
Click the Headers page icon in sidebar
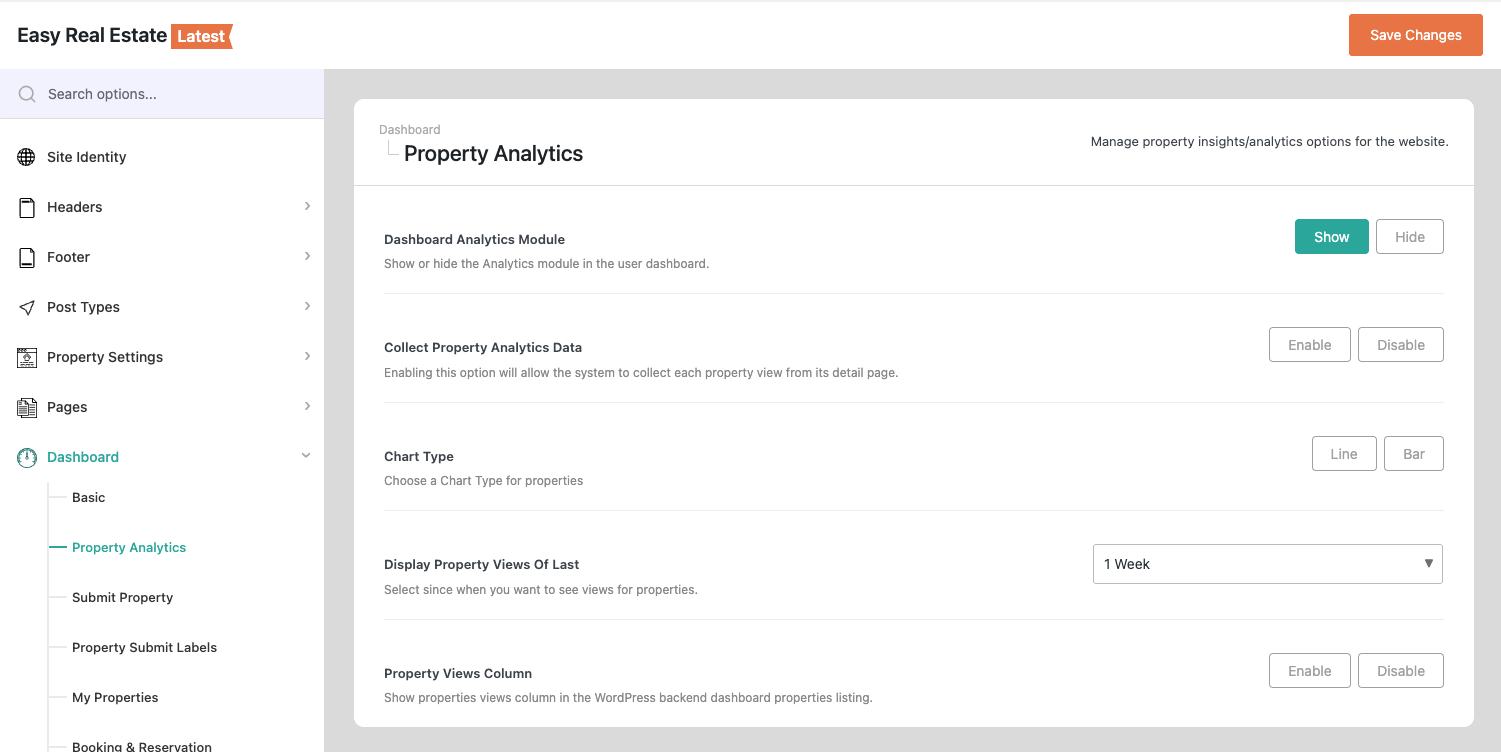pos(27,207)
